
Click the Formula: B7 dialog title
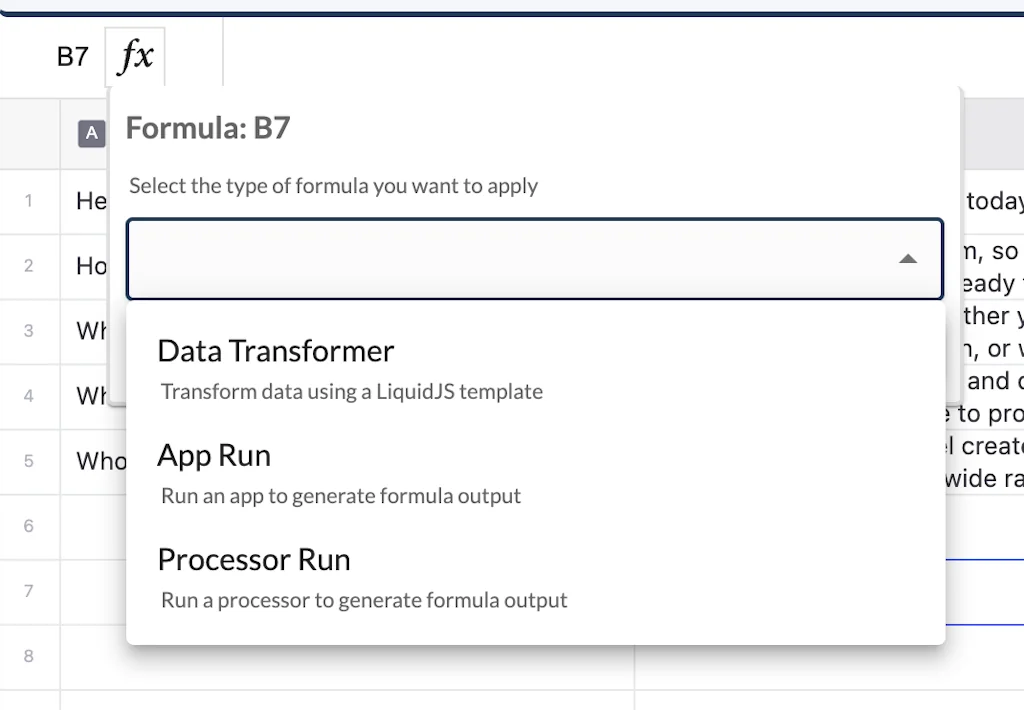pos(208,129)
